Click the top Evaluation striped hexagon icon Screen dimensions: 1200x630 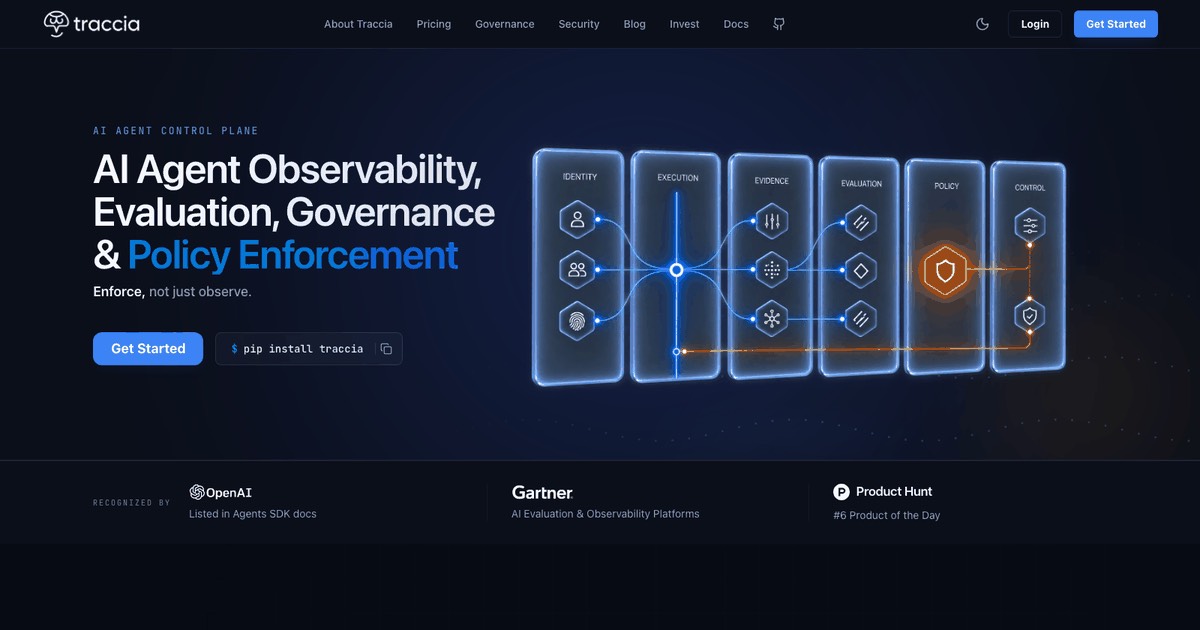(x=860, y=222)
